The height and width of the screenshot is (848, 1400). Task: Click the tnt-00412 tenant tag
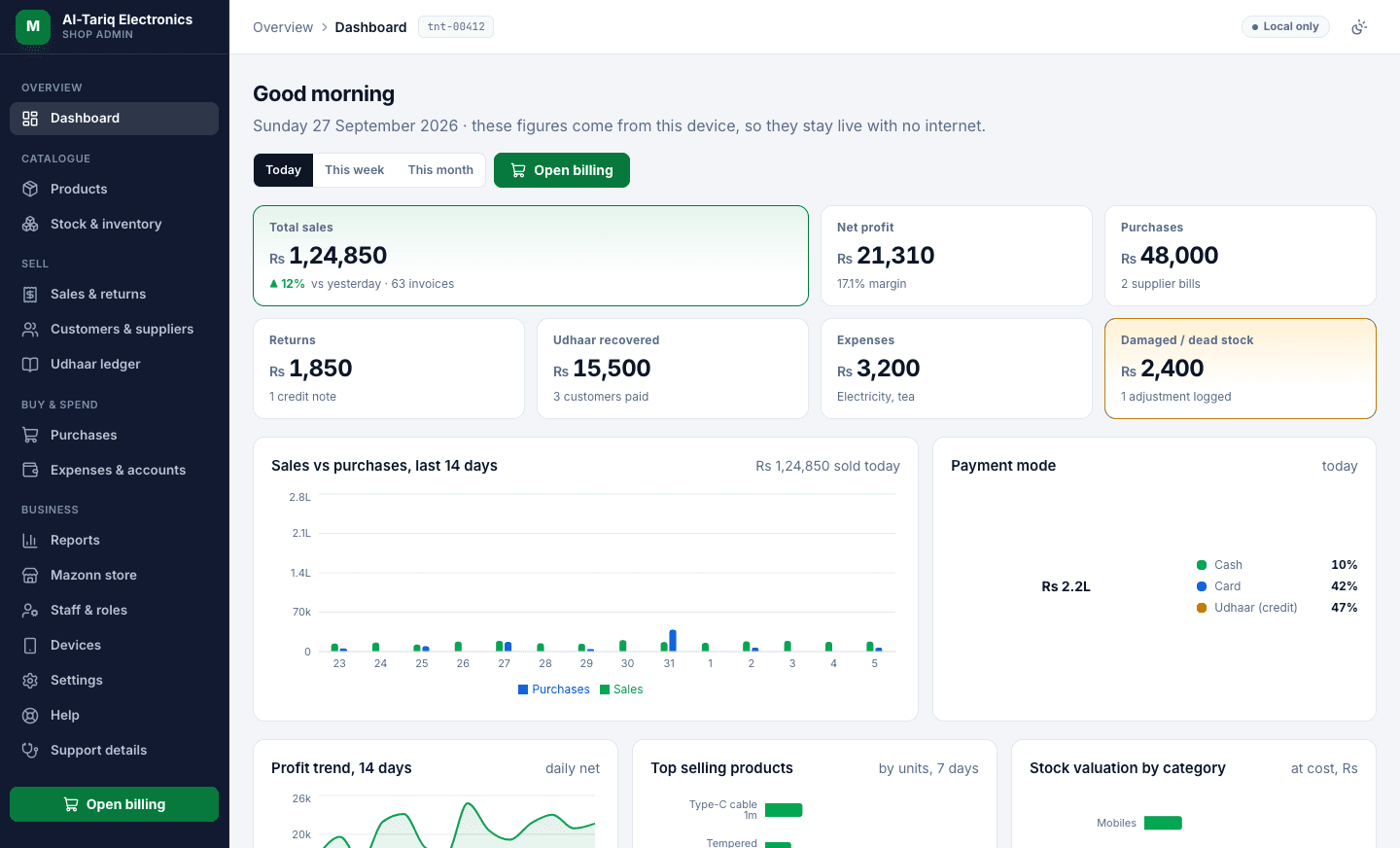click(456, 27)
